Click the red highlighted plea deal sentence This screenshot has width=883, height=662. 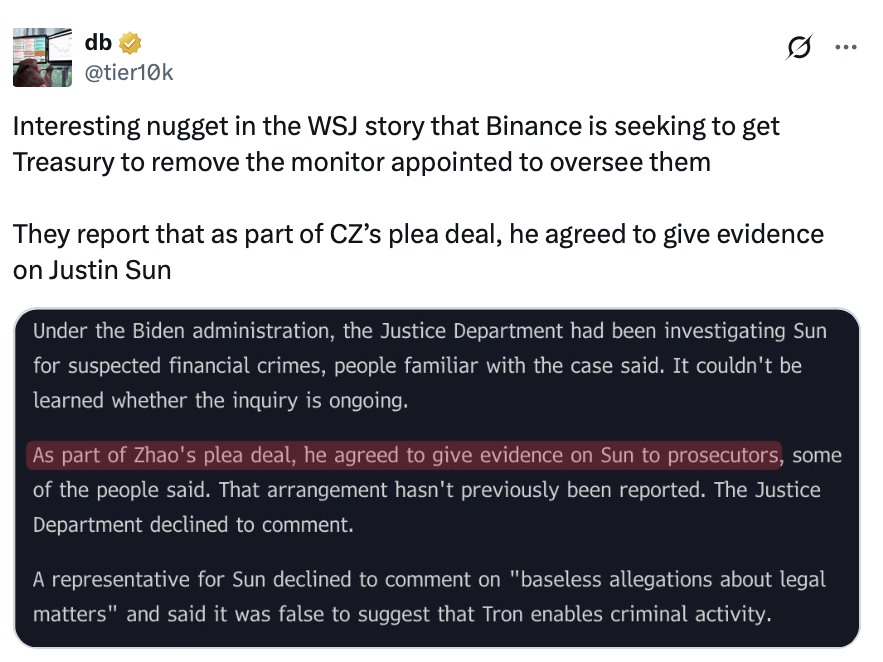pyautogui.click(x=403, y=456)
